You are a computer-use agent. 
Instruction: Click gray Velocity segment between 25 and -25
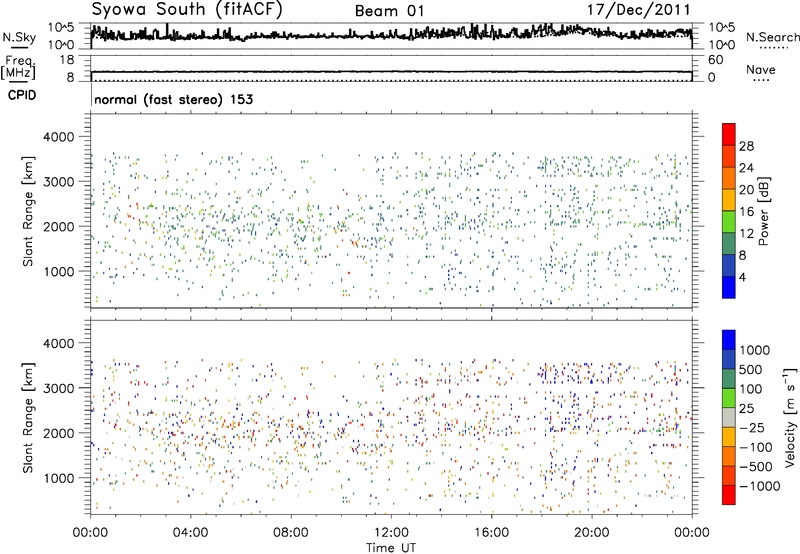pos(729,417)
